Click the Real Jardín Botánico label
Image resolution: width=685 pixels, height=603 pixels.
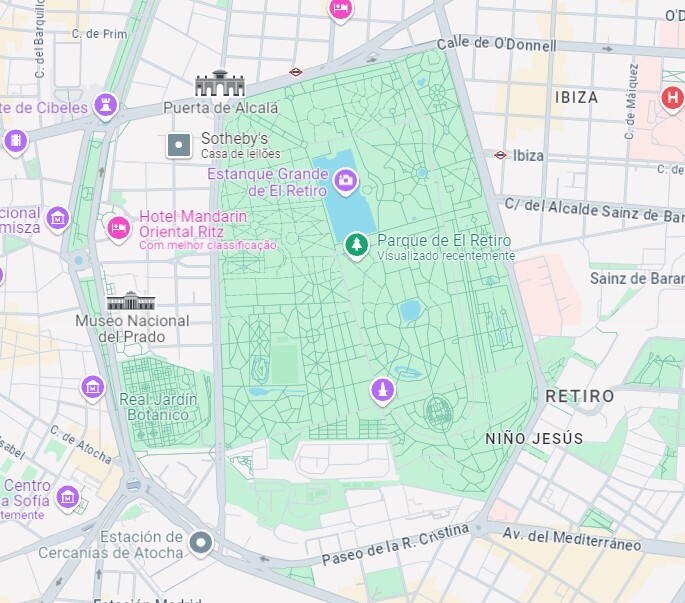[x=158, y=407]
